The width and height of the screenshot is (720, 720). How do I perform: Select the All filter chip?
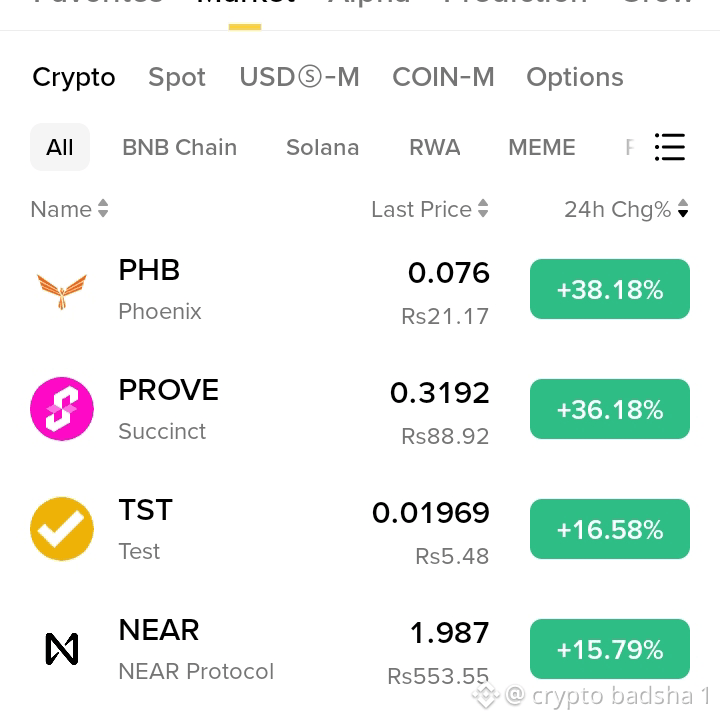pyautogui.click(x=60, y=147)
